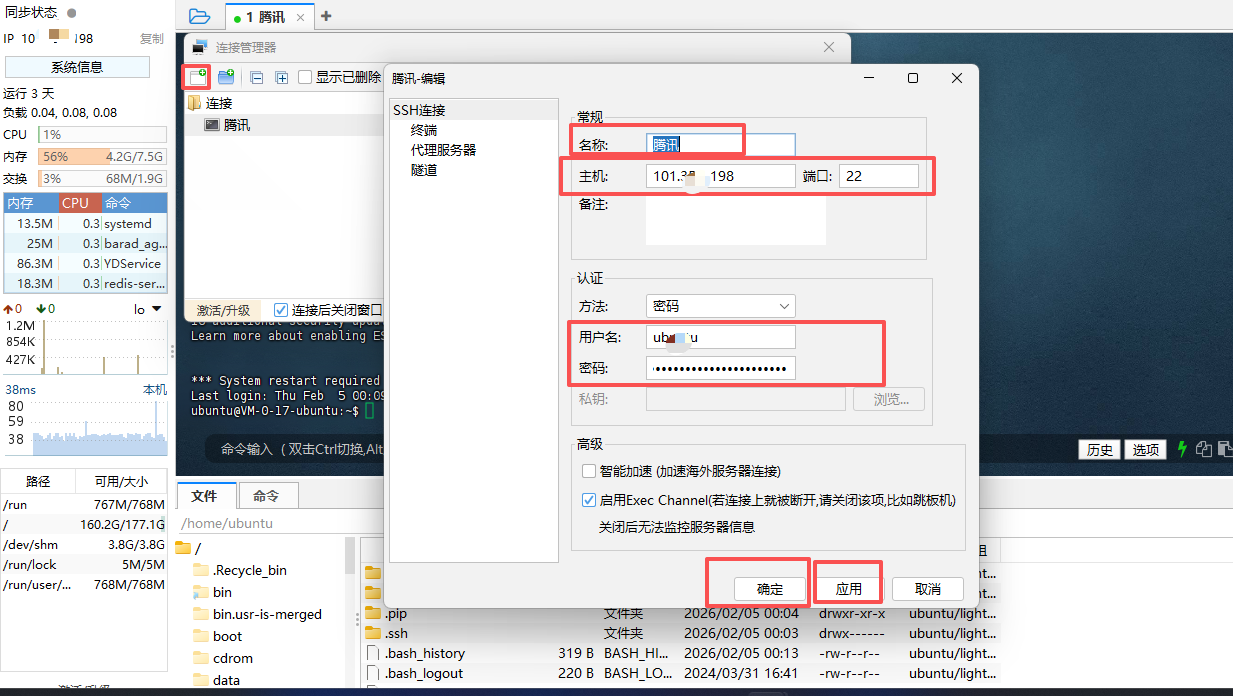Select .bash_logout file row
This screenshot has width=1233, height=696.
(x=680, y=673)
